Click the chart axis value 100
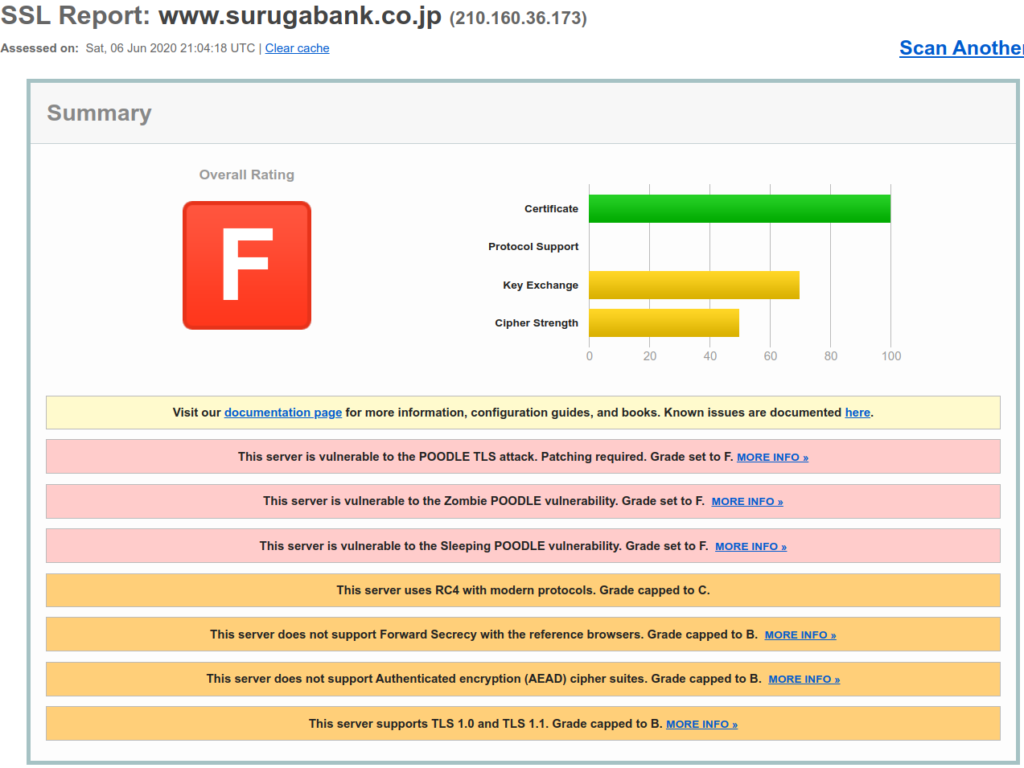Screen dimensions: 1024x768 tap(891, 357)
